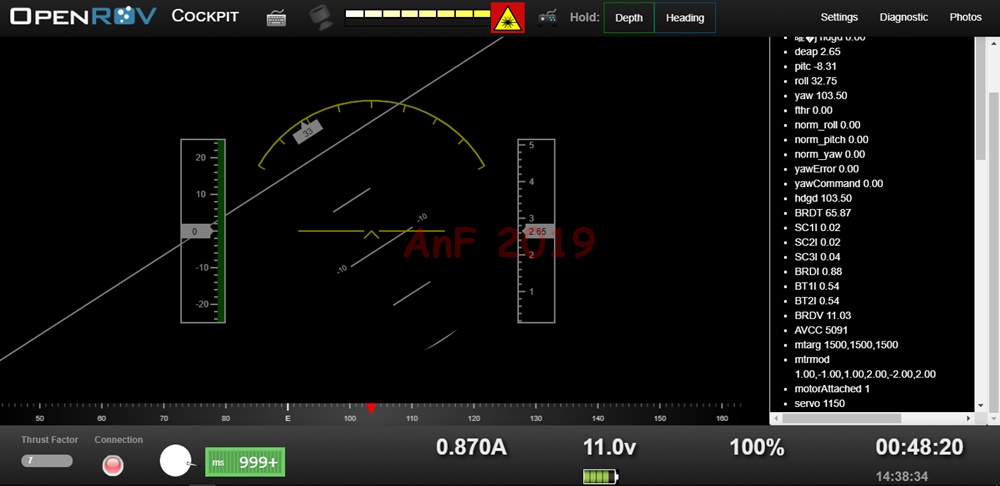Click the white round compass indicator
Screen dimensions: 1000x486
(x=175, y=460)
